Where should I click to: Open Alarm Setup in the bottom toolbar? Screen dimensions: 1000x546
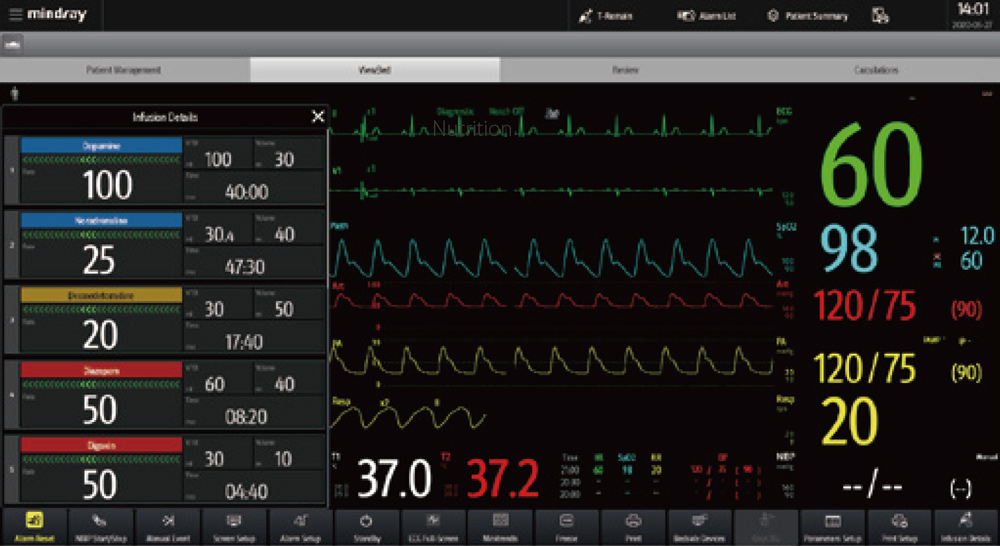coord(300,525)
